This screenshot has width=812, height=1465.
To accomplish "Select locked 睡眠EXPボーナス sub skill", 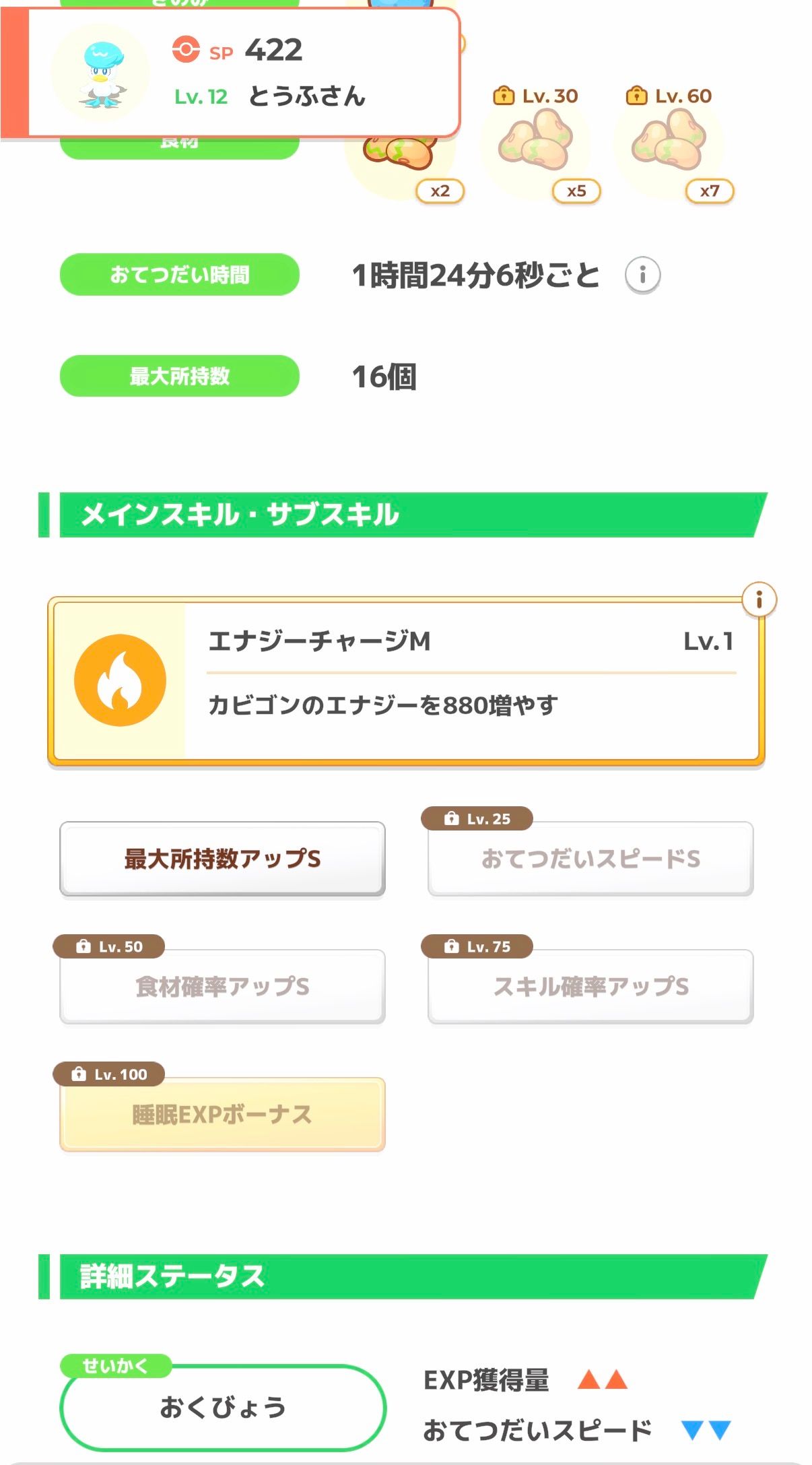I will [222, 1115].
